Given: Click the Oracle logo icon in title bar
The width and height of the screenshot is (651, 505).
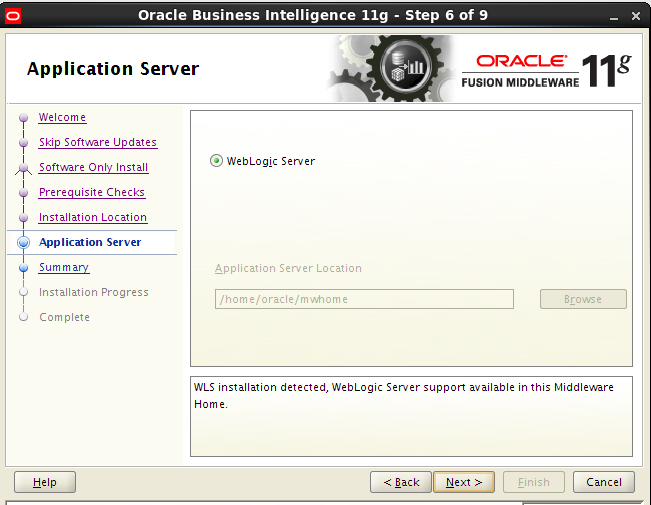Looking at the screenshot, I should click(12, 16).
